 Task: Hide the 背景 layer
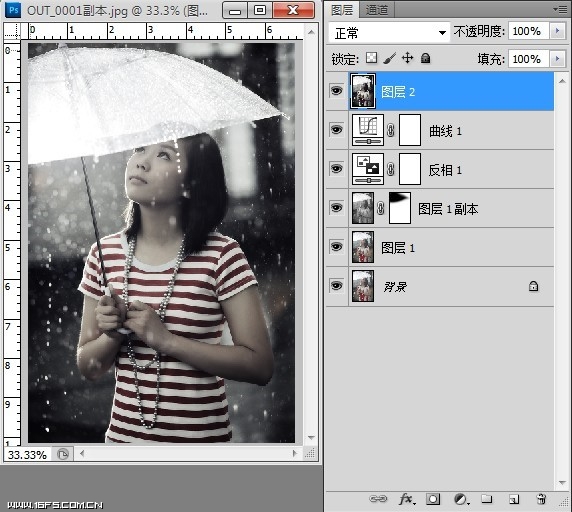pyautogui.click(x=336, y=286)
